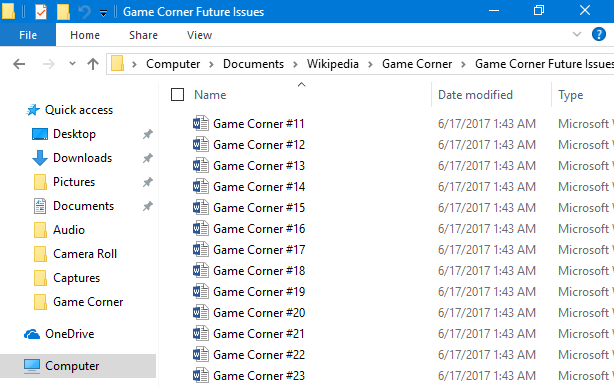Navigate to Wikipedia in the address bar
614x388 pixels.
(x=332, y=64)
